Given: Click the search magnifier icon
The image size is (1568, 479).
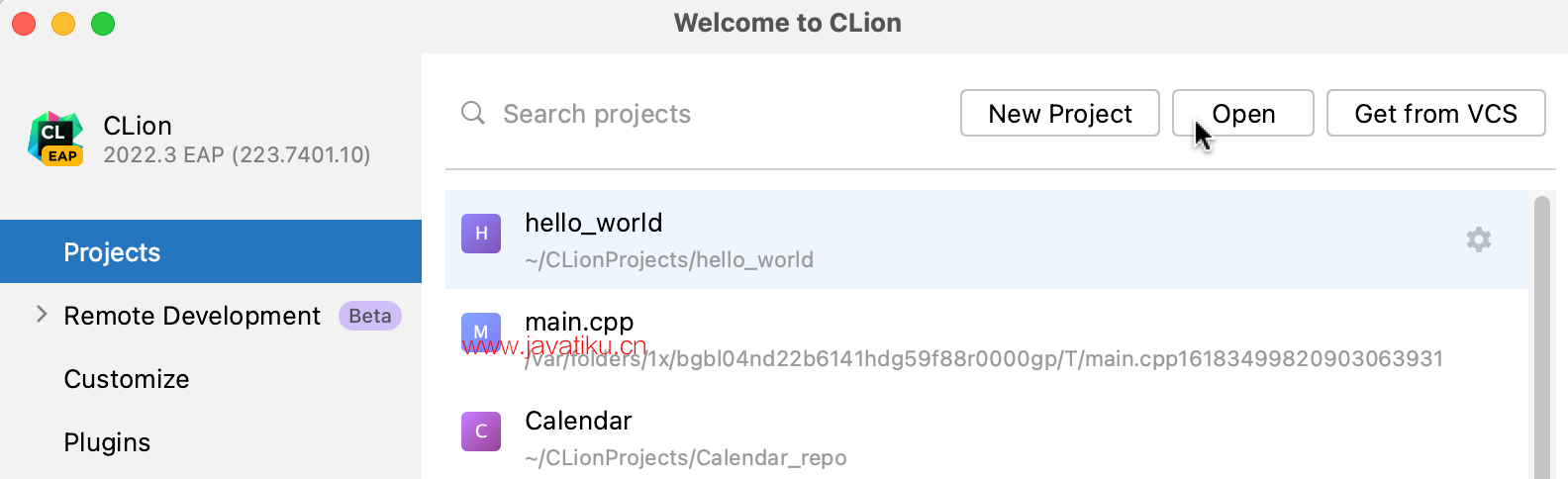Looking at the screenshot, I should 473,113.
